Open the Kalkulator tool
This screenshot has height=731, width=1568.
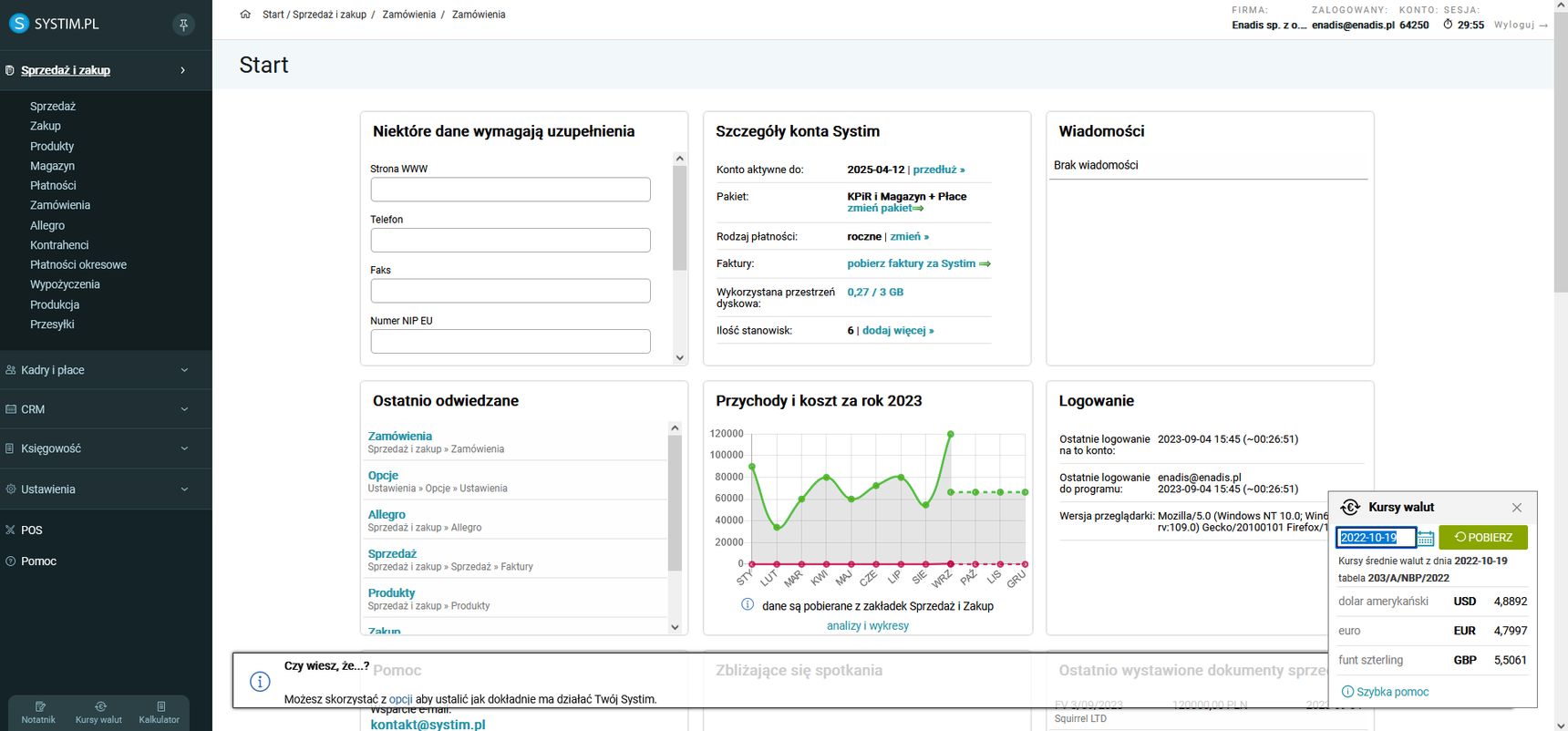160,712
